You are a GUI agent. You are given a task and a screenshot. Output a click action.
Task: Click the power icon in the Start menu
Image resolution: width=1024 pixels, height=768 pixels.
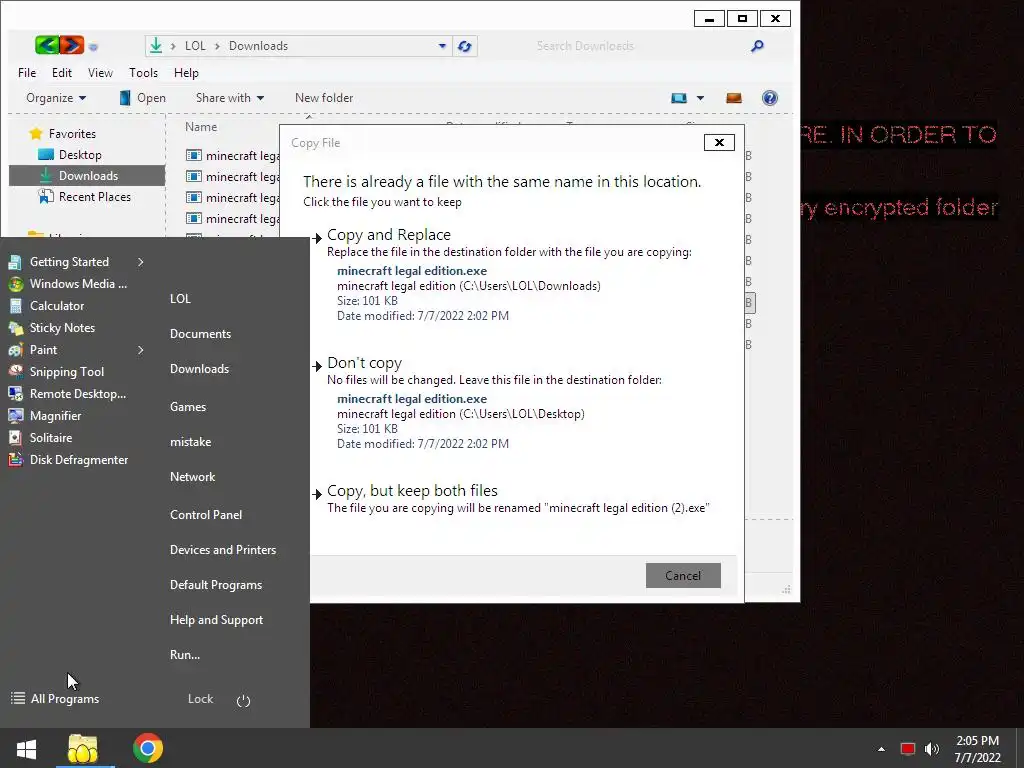click(243, 701)
